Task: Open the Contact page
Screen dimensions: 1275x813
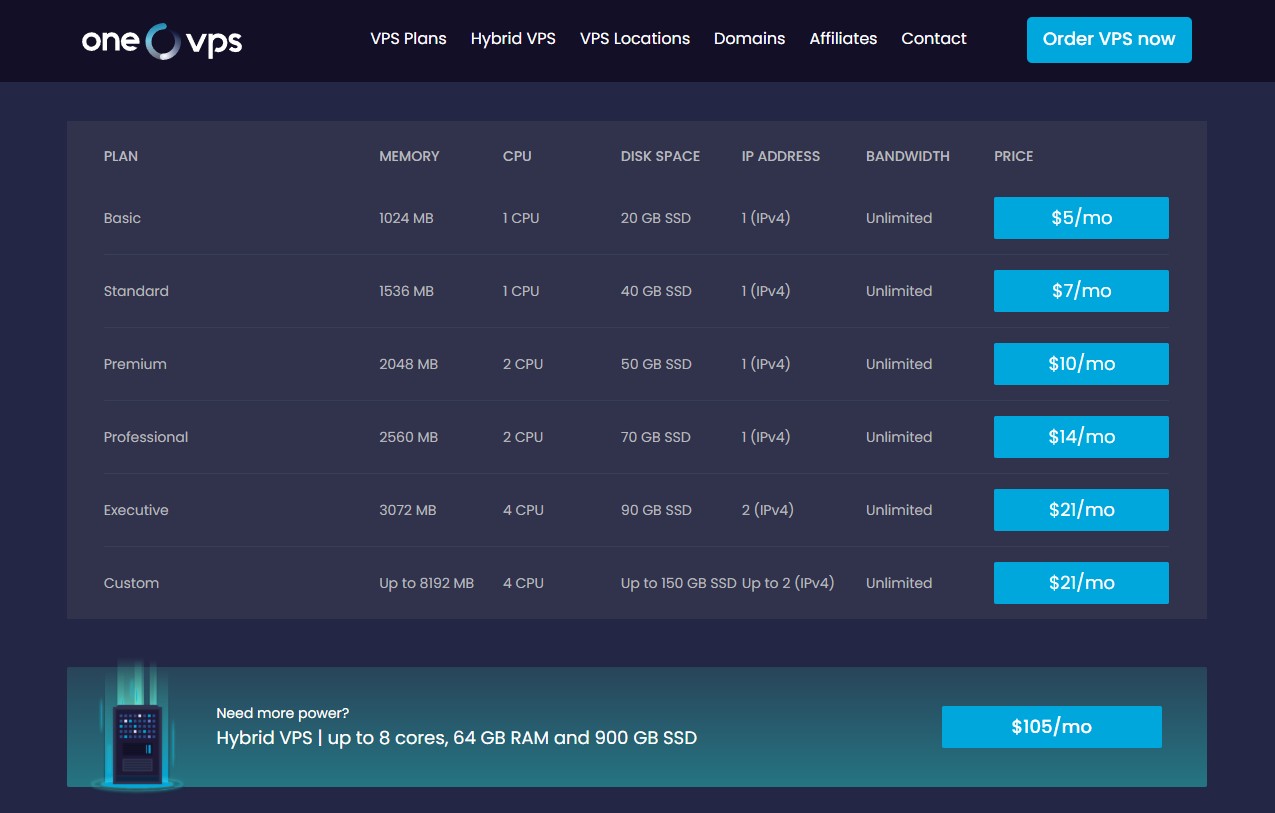Action: [934, 38]
